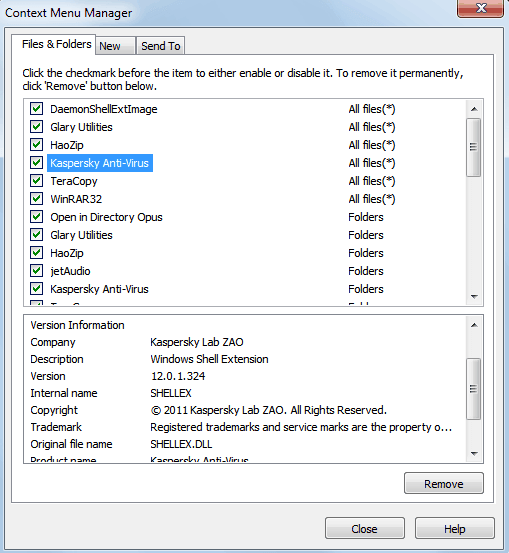Select the HaoZip All files entry
The width and height of the screenshot is (509, 553).
pyautogui.click(x=67, y=145)
